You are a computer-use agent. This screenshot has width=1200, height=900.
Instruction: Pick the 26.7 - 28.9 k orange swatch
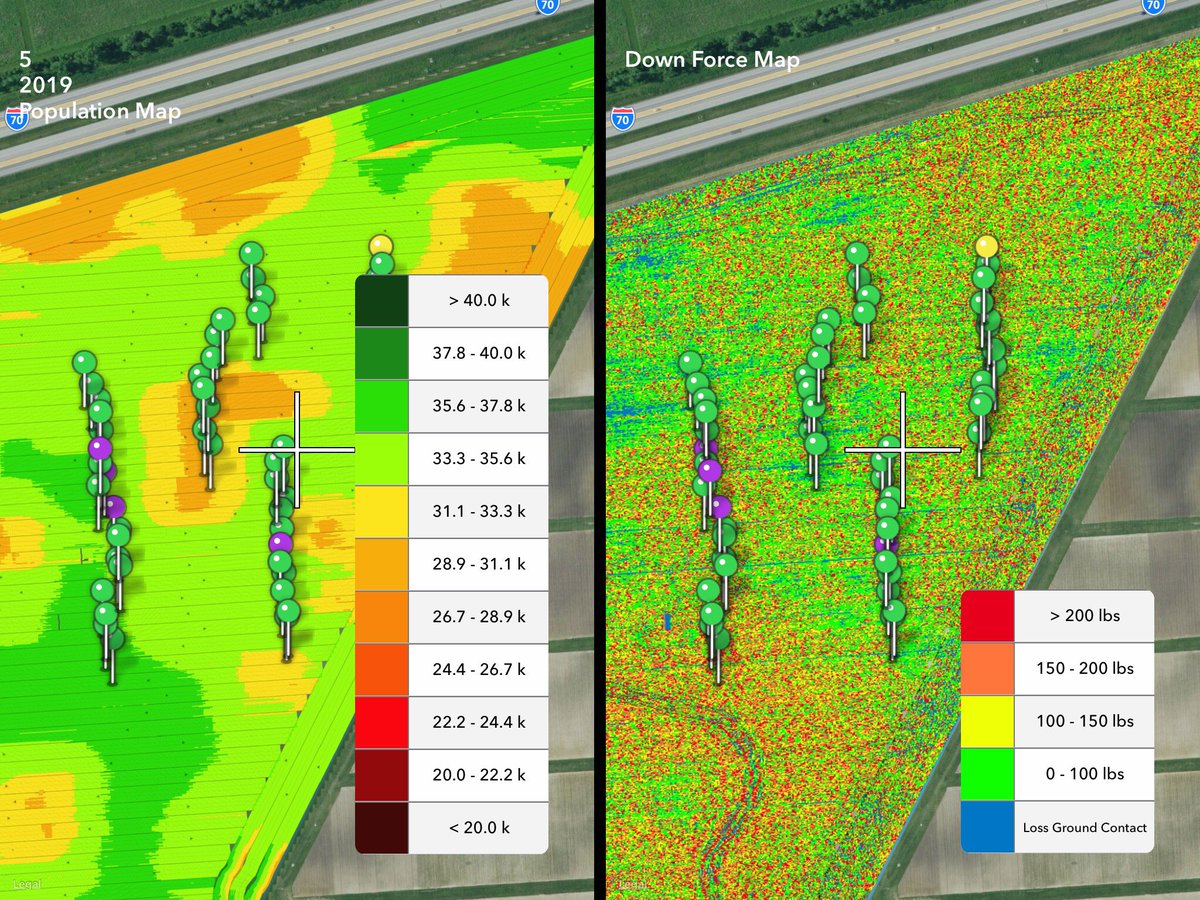(382, 617)
